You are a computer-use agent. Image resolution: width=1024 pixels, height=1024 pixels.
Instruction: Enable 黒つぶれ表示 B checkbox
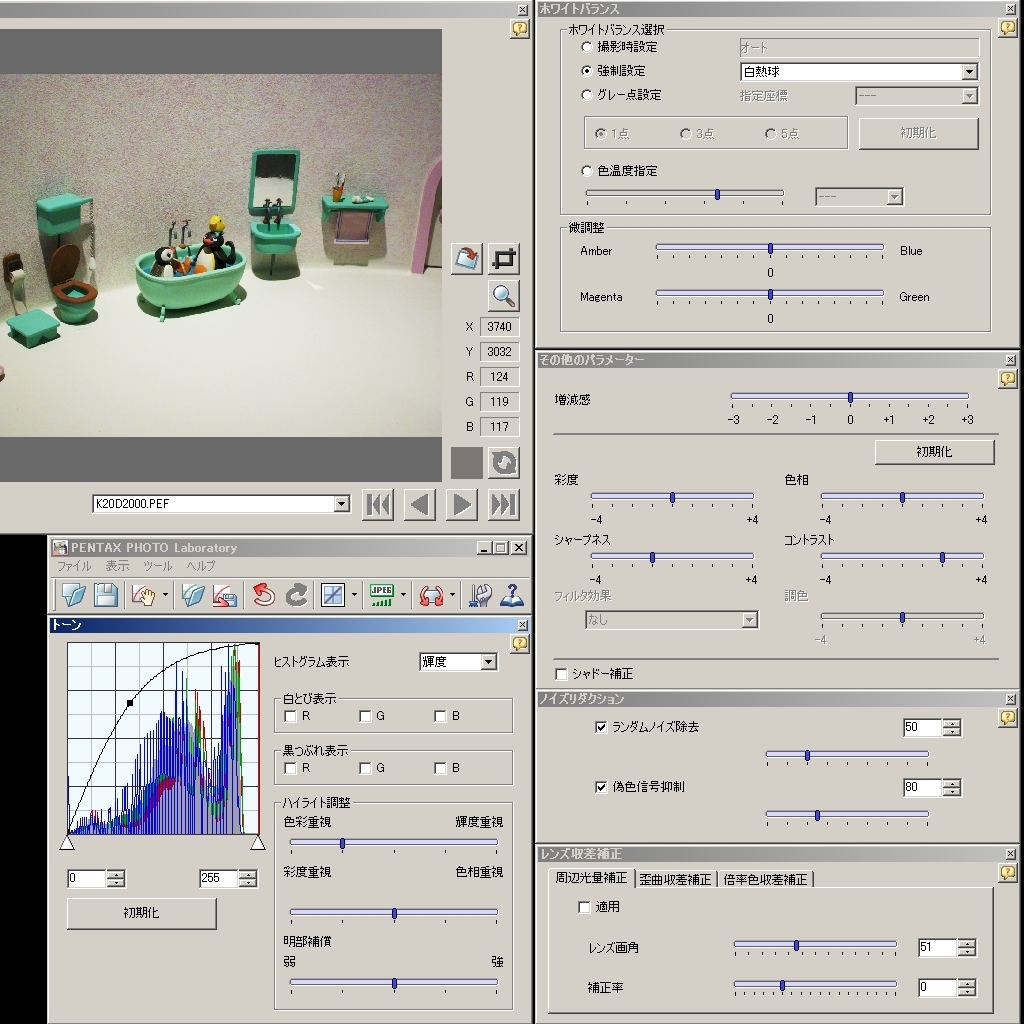pos(440,768)
